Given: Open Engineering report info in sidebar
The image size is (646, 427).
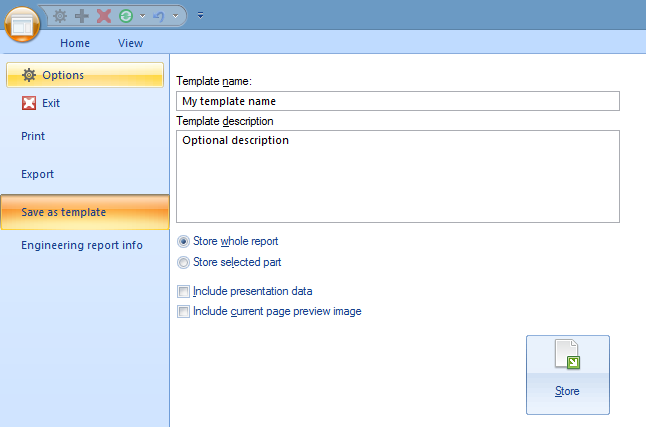Looking at the screenshot, I should click(x=82, y=245).
